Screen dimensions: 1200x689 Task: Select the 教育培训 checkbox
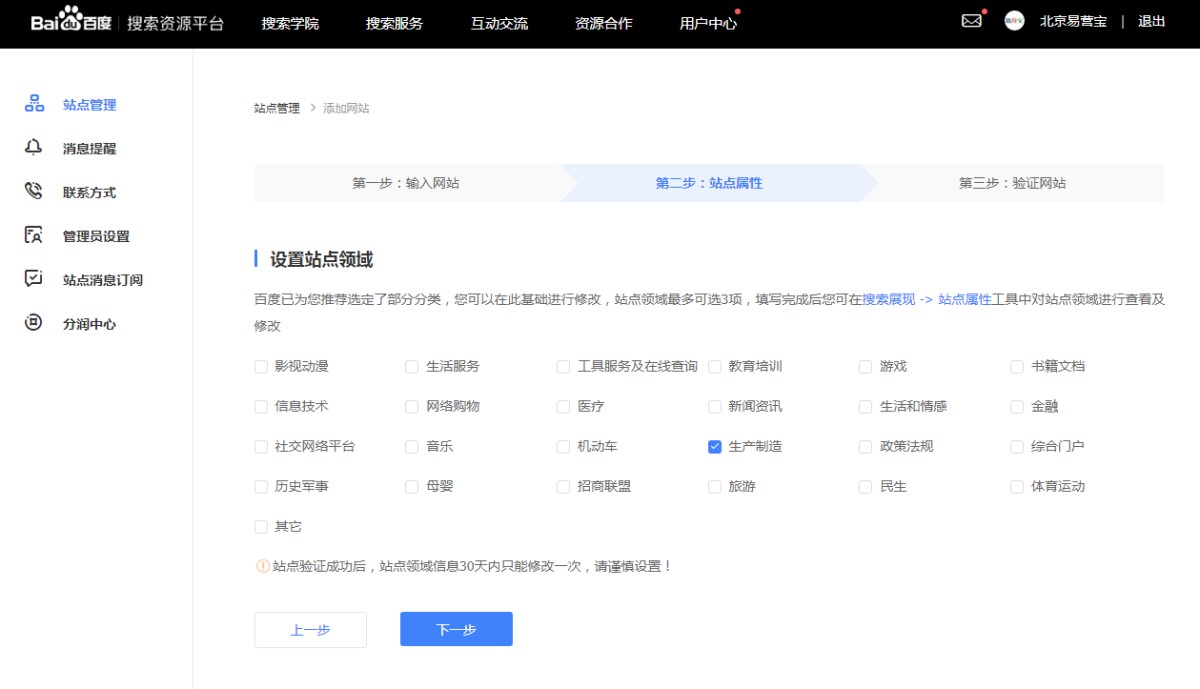coord(714,367)
